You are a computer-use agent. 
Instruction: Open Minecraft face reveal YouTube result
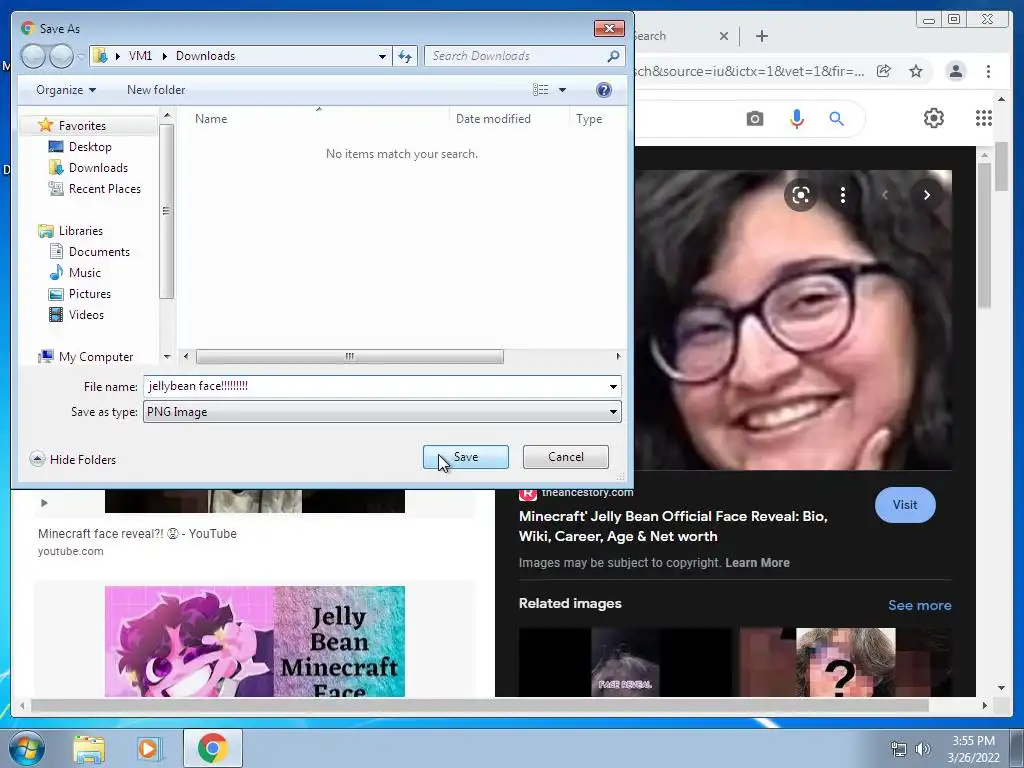[137, 534]
